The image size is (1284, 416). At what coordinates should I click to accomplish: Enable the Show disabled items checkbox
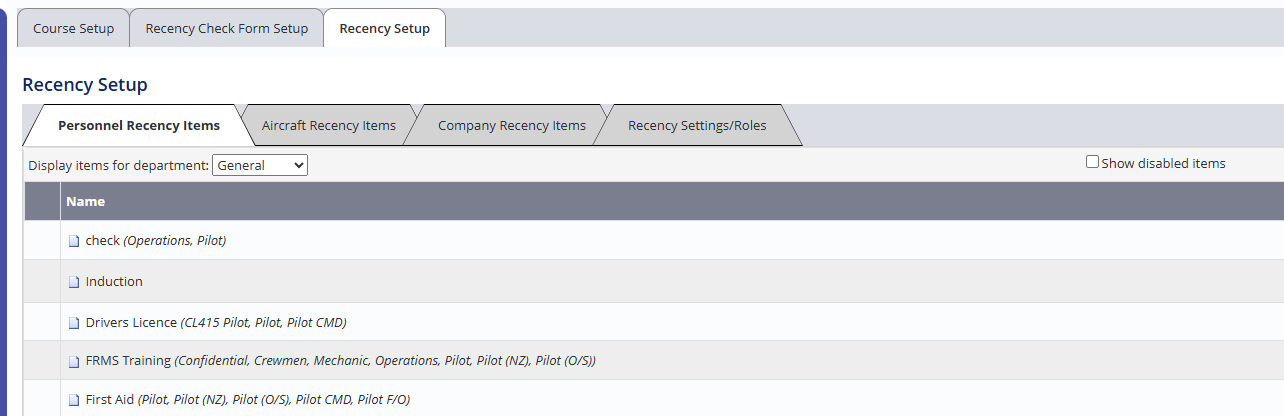(x=1092, y=162)
